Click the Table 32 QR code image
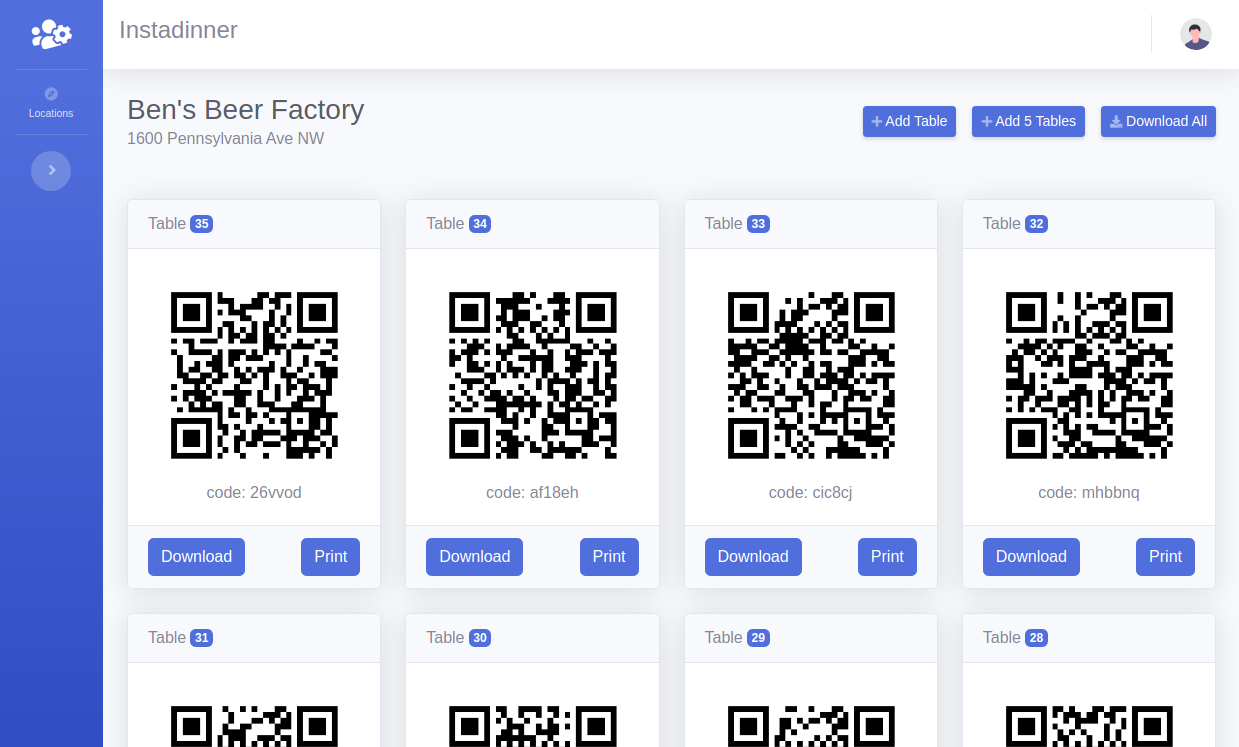 tap(1089, 375)
